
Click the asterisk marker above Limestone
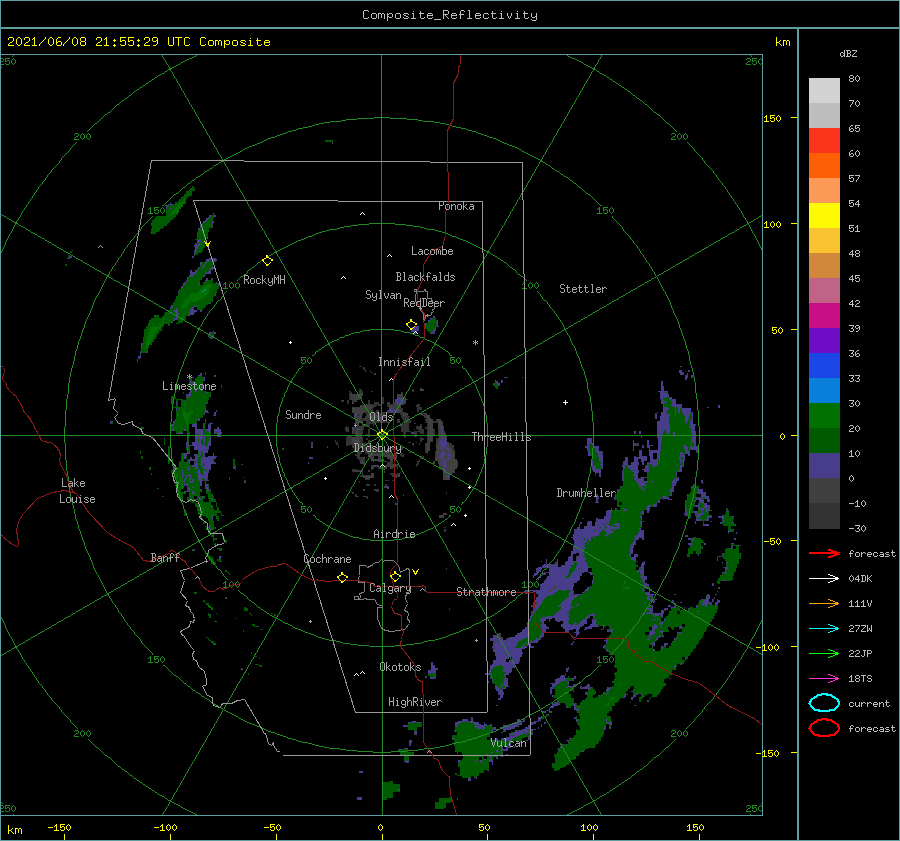tap(189, 377)
